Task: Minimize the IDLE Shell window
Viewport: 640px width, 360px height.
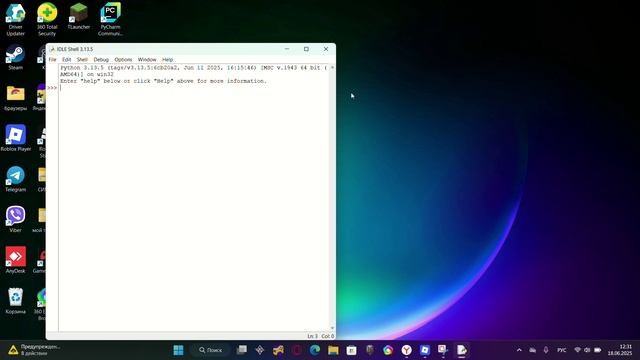Action: click(x=287, y=49)
